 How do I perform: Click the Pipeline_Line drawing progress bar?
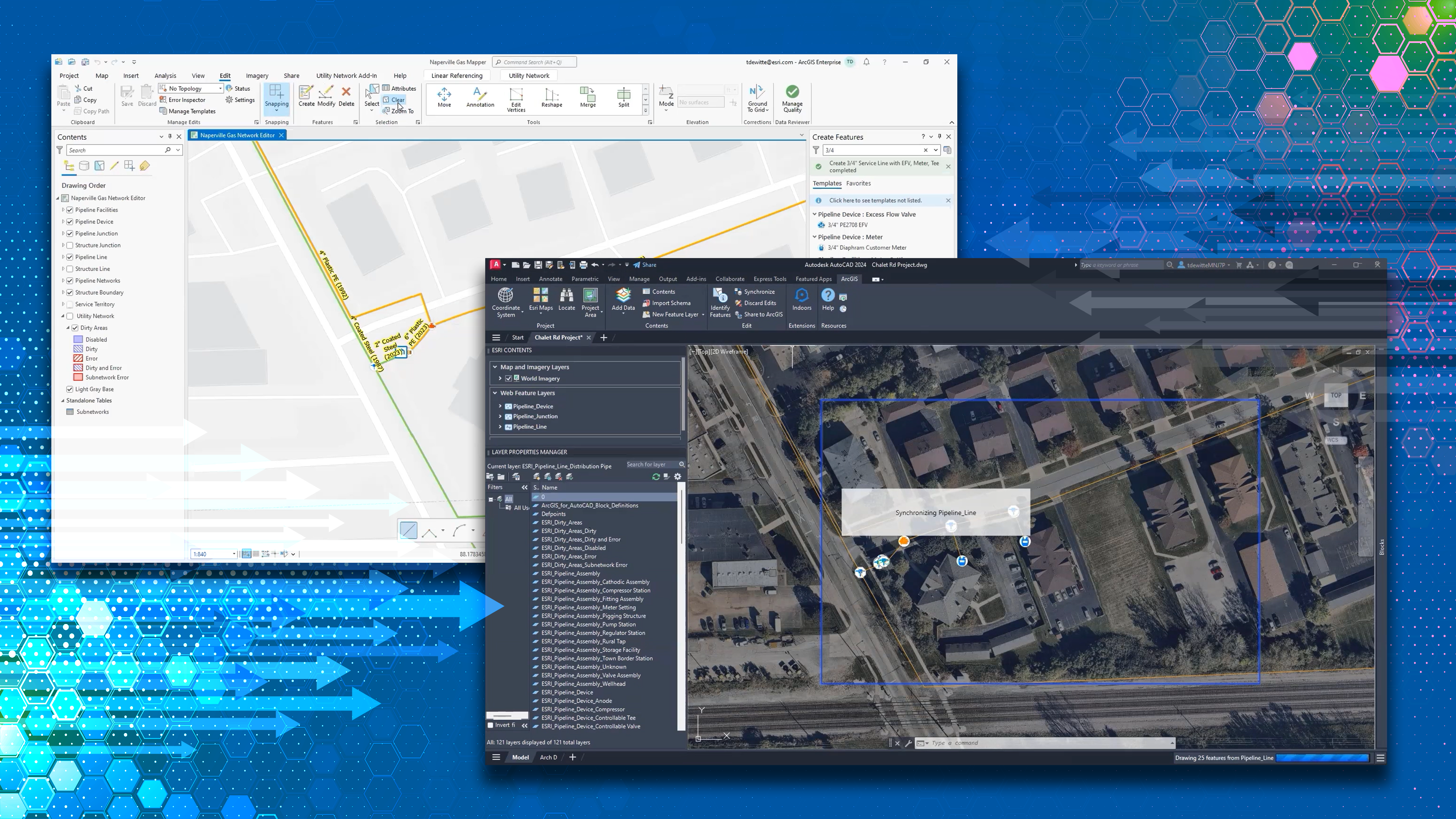pos(1323,758)
